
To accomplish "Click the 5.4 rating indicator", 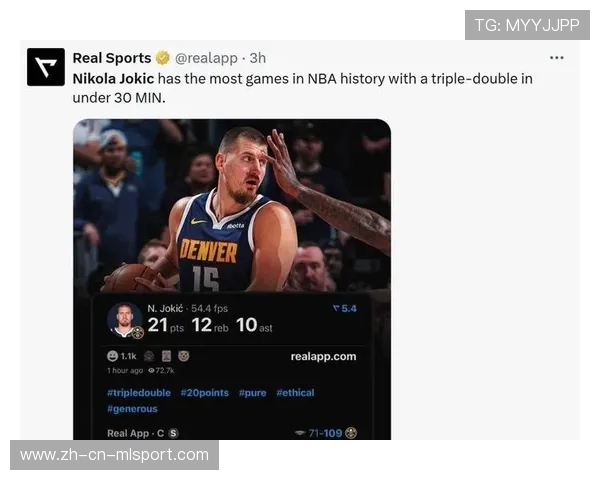I will pyautogui.click(x=345, y=309).
